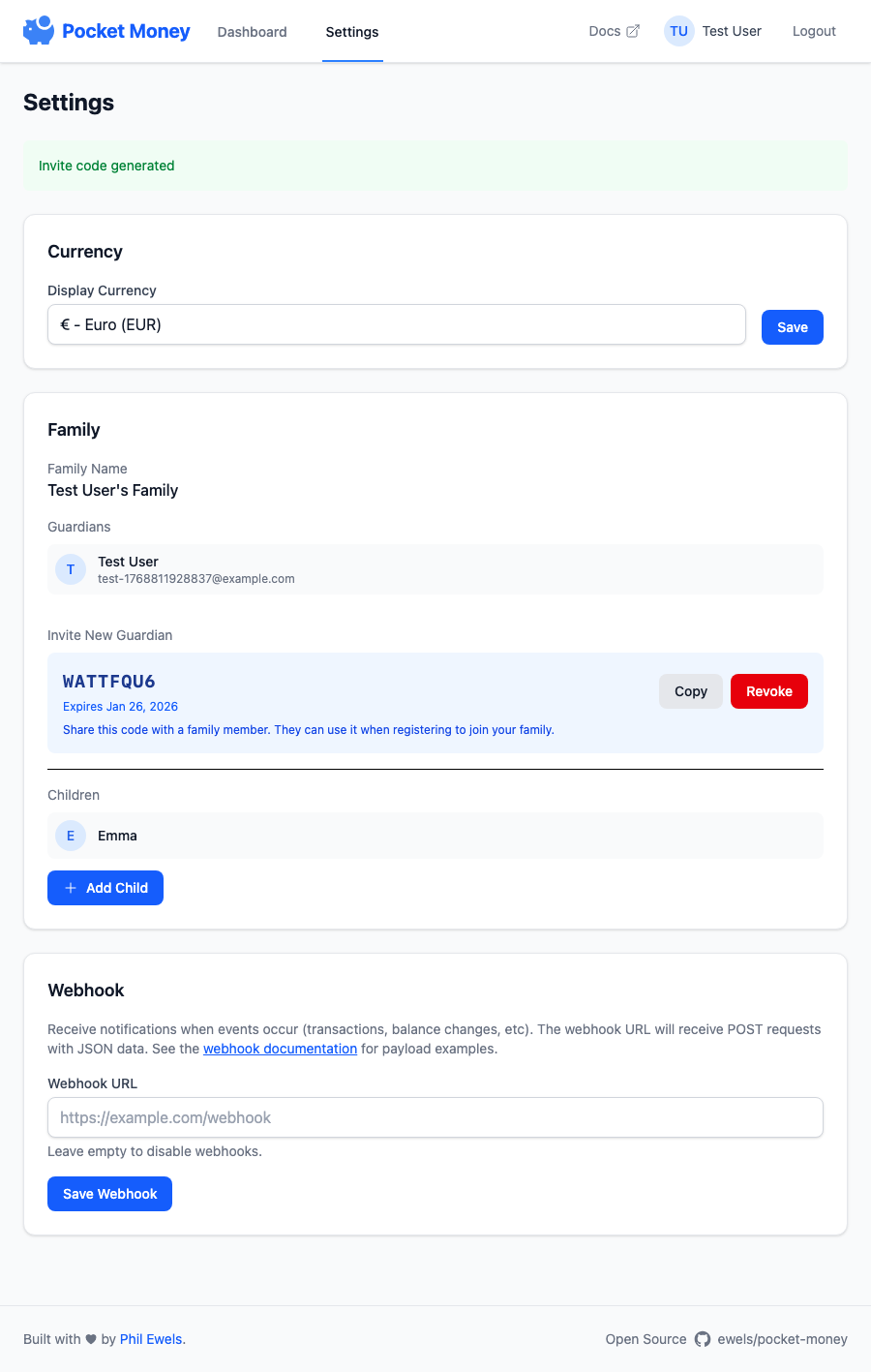This screenshot has height=1372, width=871.
Task: Click the E avatar next to Emma
Action: pyautogui.click(x=71, y=836)
